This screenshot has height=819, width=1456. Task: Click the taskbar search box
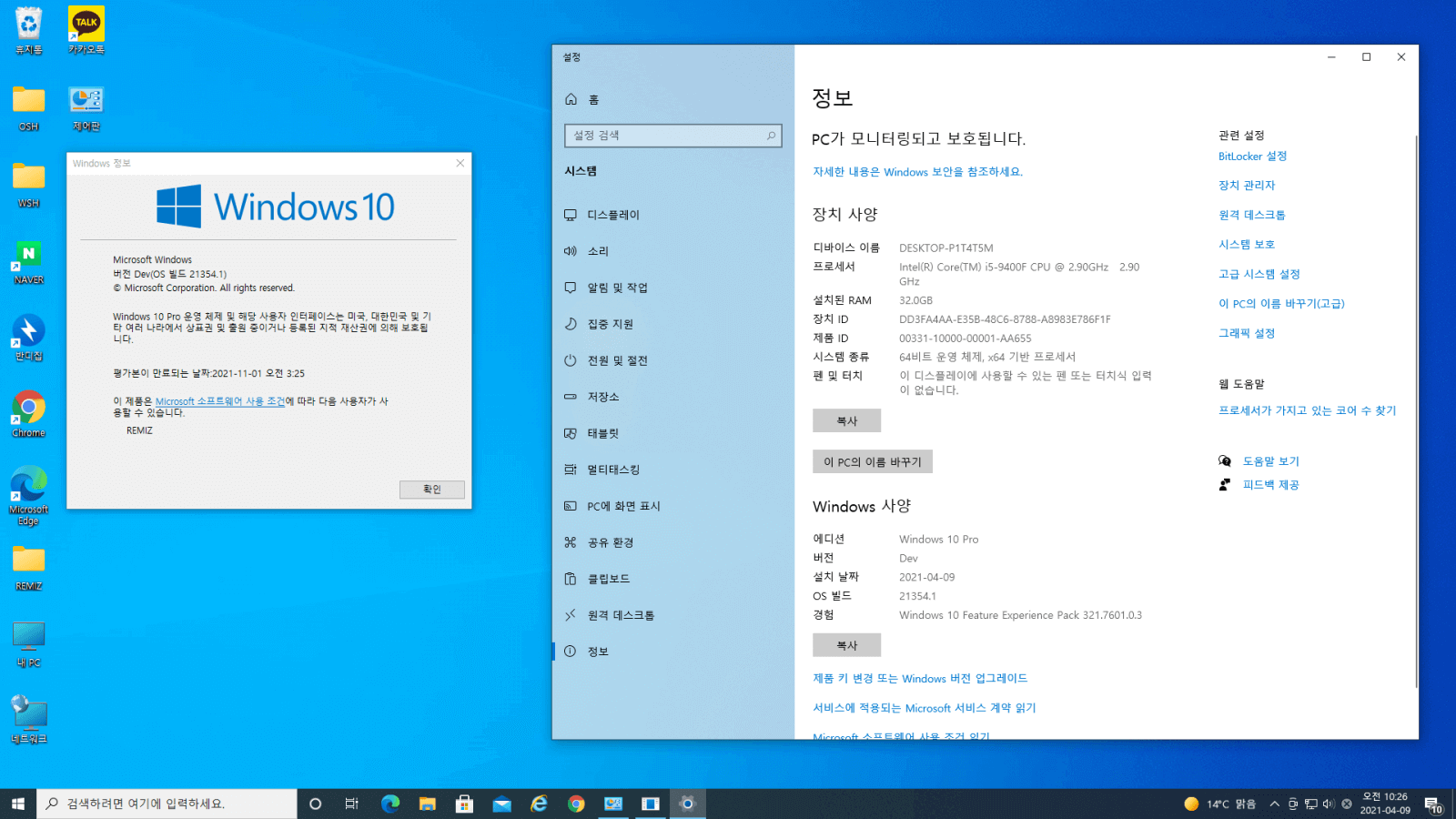pyautogui.click(x=167, y=804)
